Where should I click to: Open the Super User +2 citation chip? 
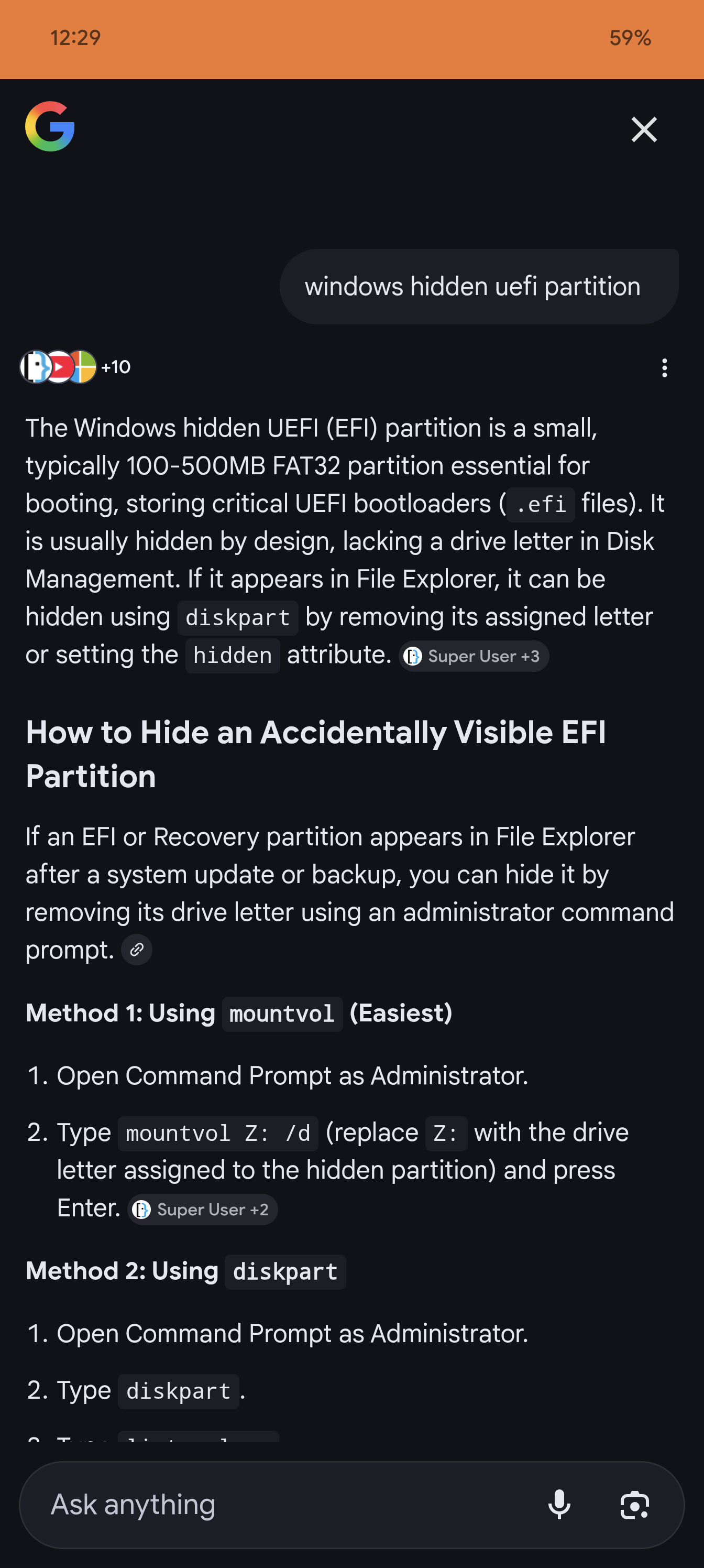(x=203, y=1210)
